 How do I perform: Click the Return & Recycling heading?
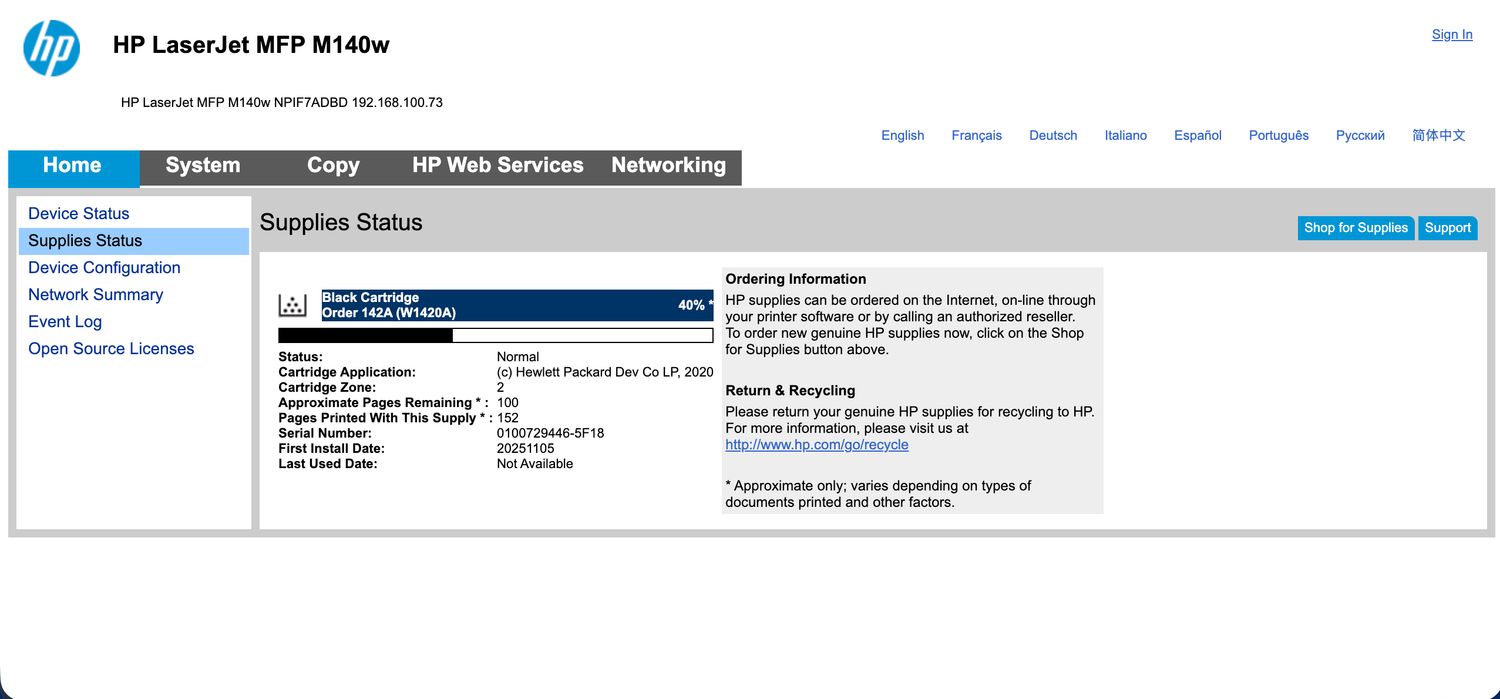click(x=791, y=391)
